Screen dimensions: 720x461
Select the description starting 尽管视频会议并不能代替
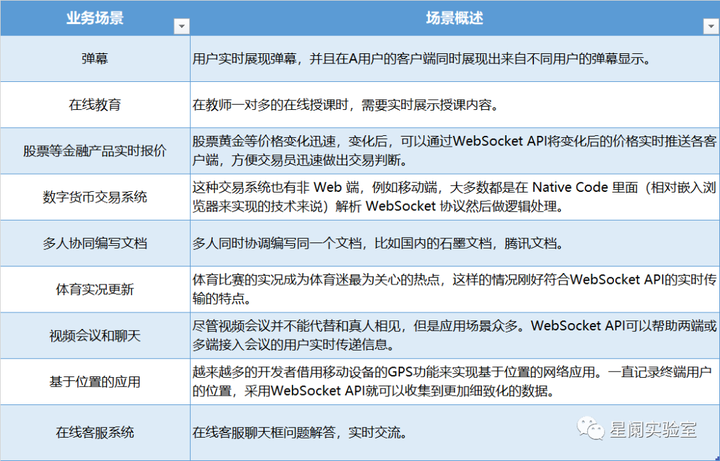point(455,336)
